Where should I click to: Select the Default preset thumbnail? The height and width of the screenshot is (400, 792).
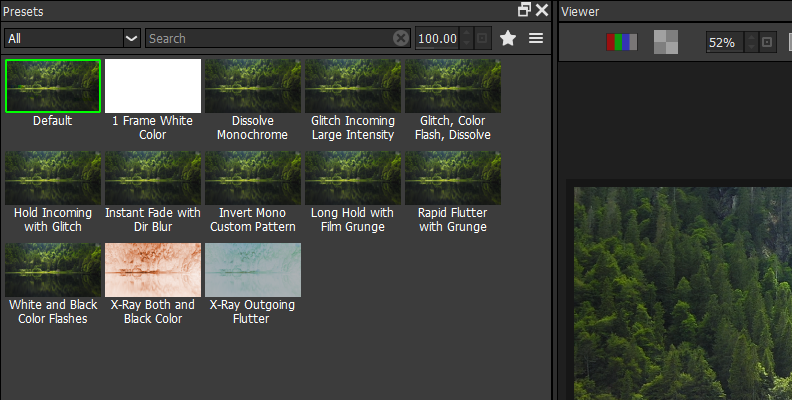[x=53, y=86]
